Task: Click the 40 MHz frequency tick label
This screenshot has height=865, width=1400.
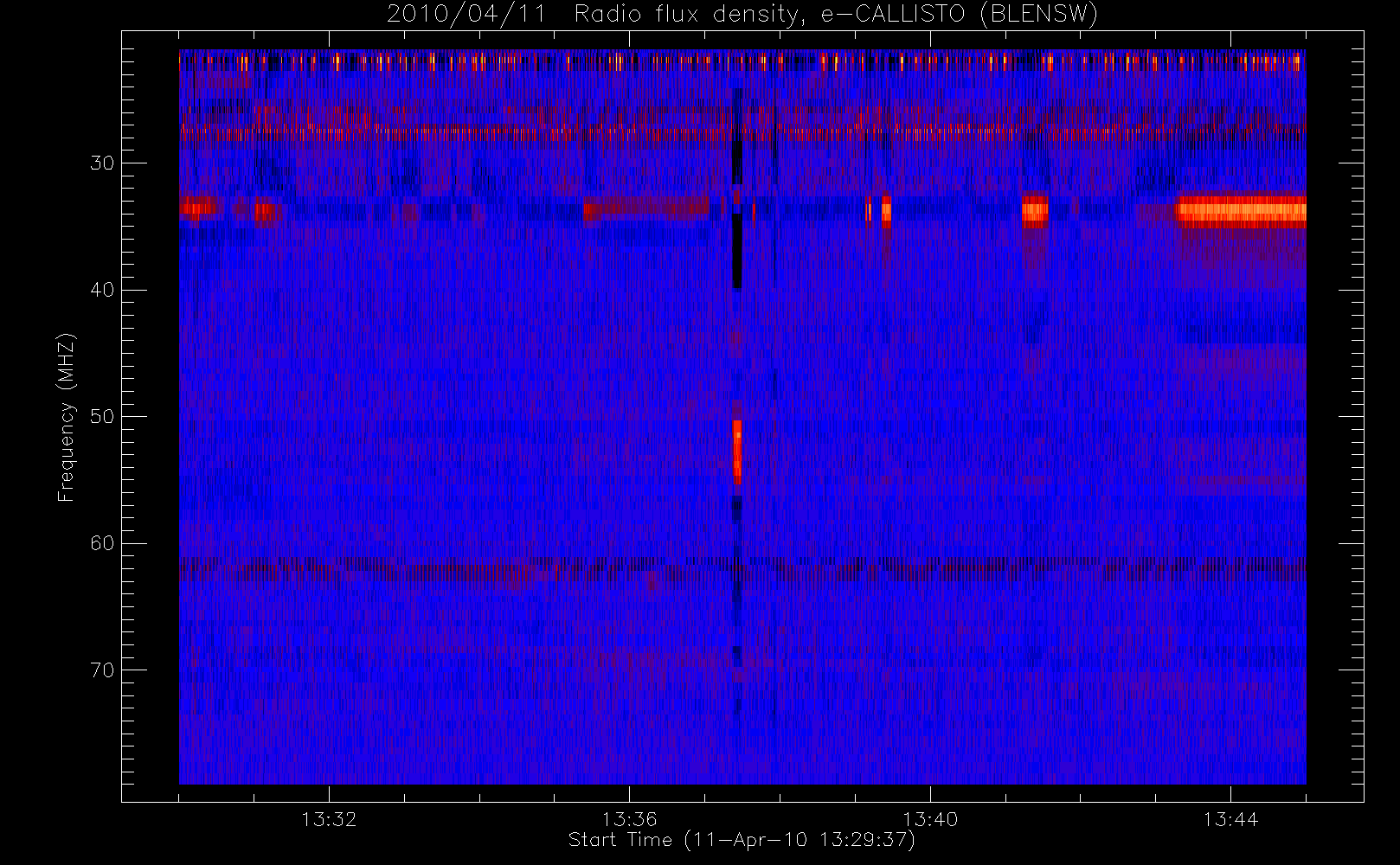Action: click(102, 290)
